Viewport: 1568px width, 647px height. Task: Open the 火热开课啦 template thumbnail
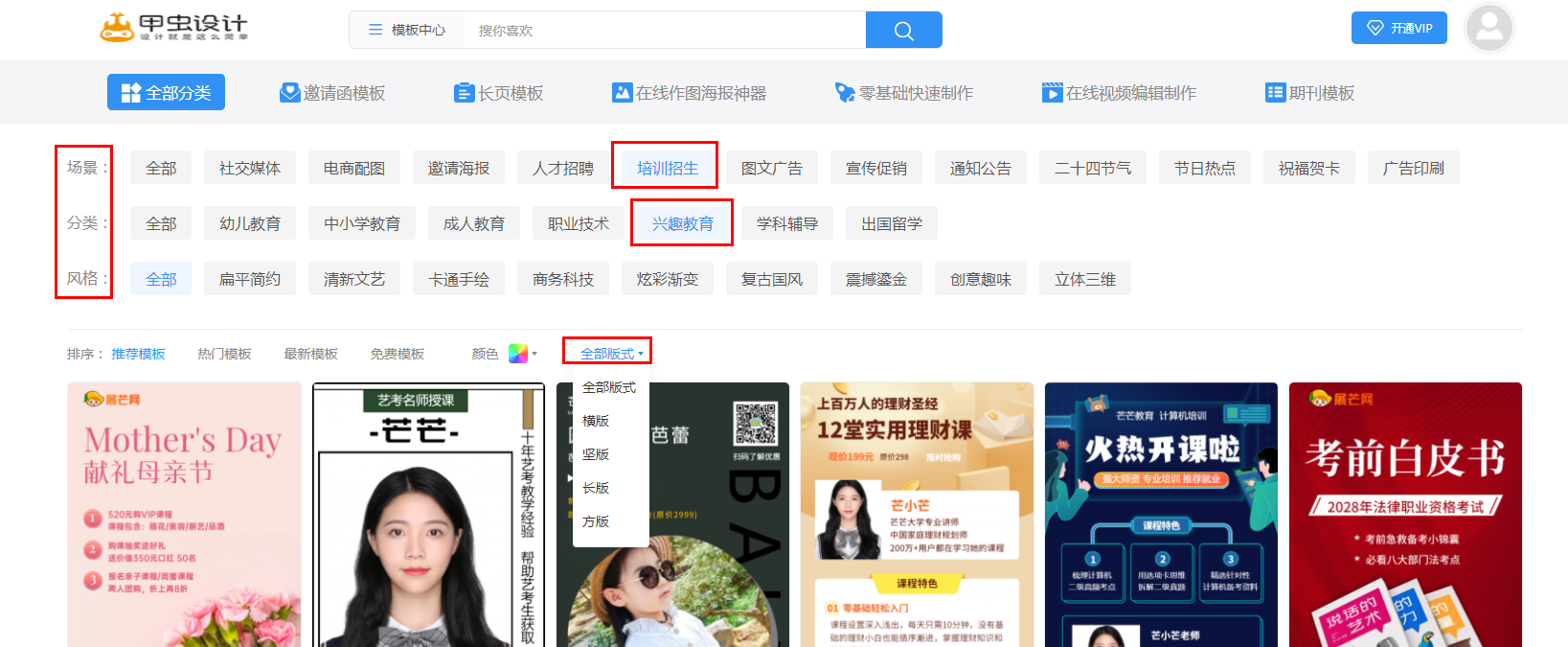(1161, 515)
